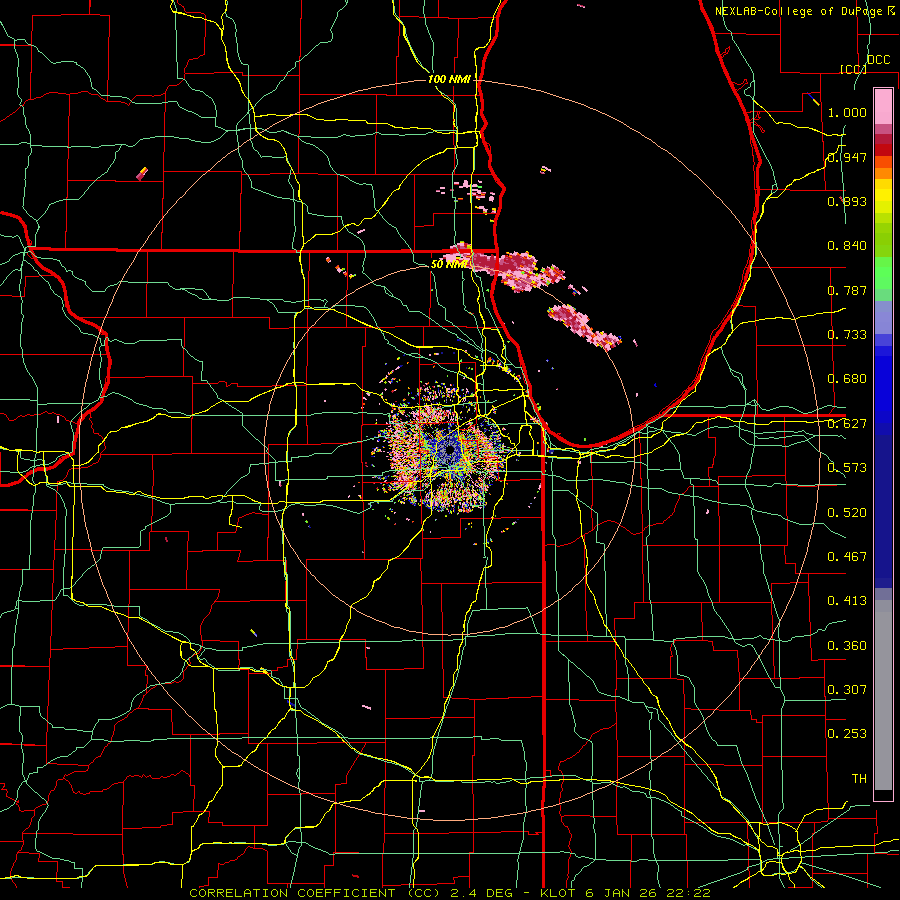Click the TH threshold label on the scale
Image resolution: width=900 pixels, height=900 pixels.
tap(859, 779)
